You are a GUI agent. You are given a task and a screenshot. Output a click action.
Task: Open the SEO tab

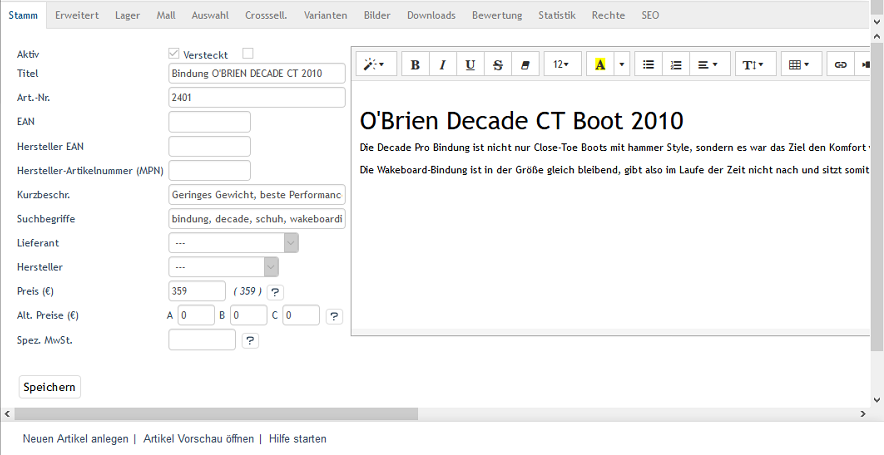(x=650, y=16)
